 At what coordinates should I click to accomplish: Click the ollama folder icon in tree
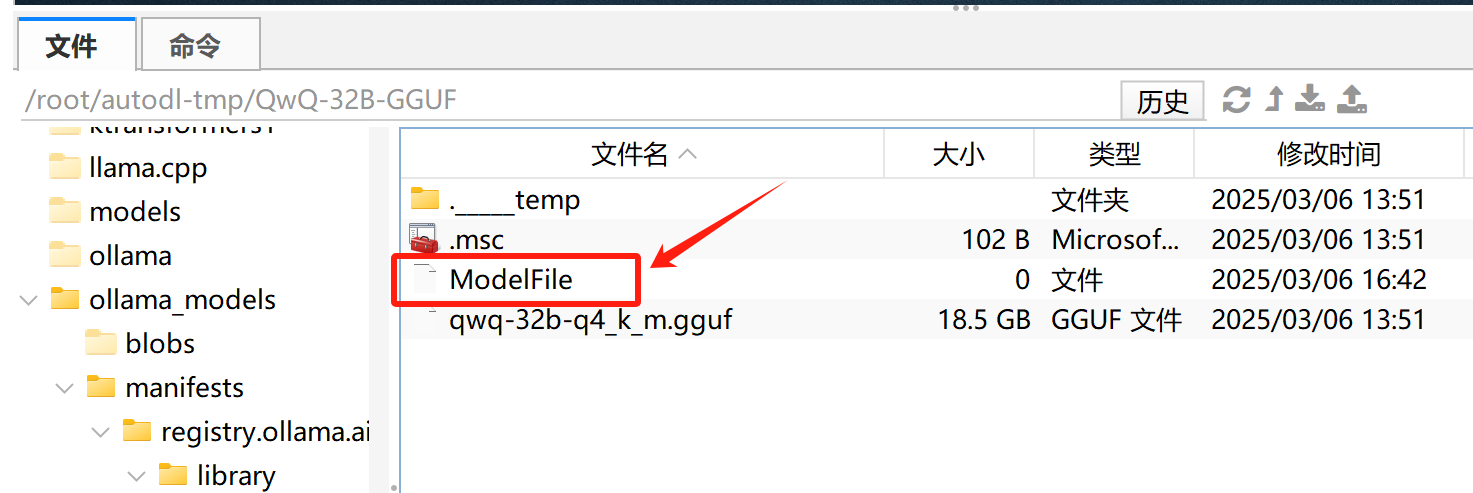point(65,254)
